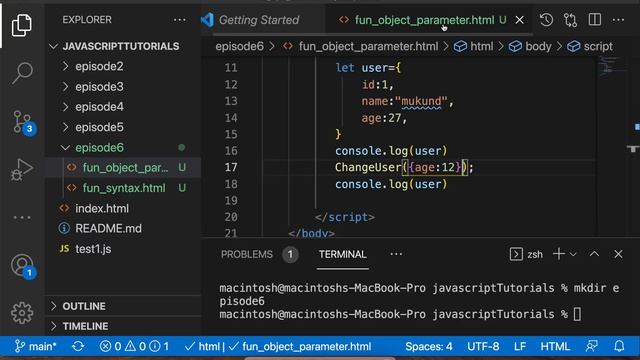640x360 pixels.
Task: Open fun_object_par... file in explorer
Action: click(x=125, y=168)
